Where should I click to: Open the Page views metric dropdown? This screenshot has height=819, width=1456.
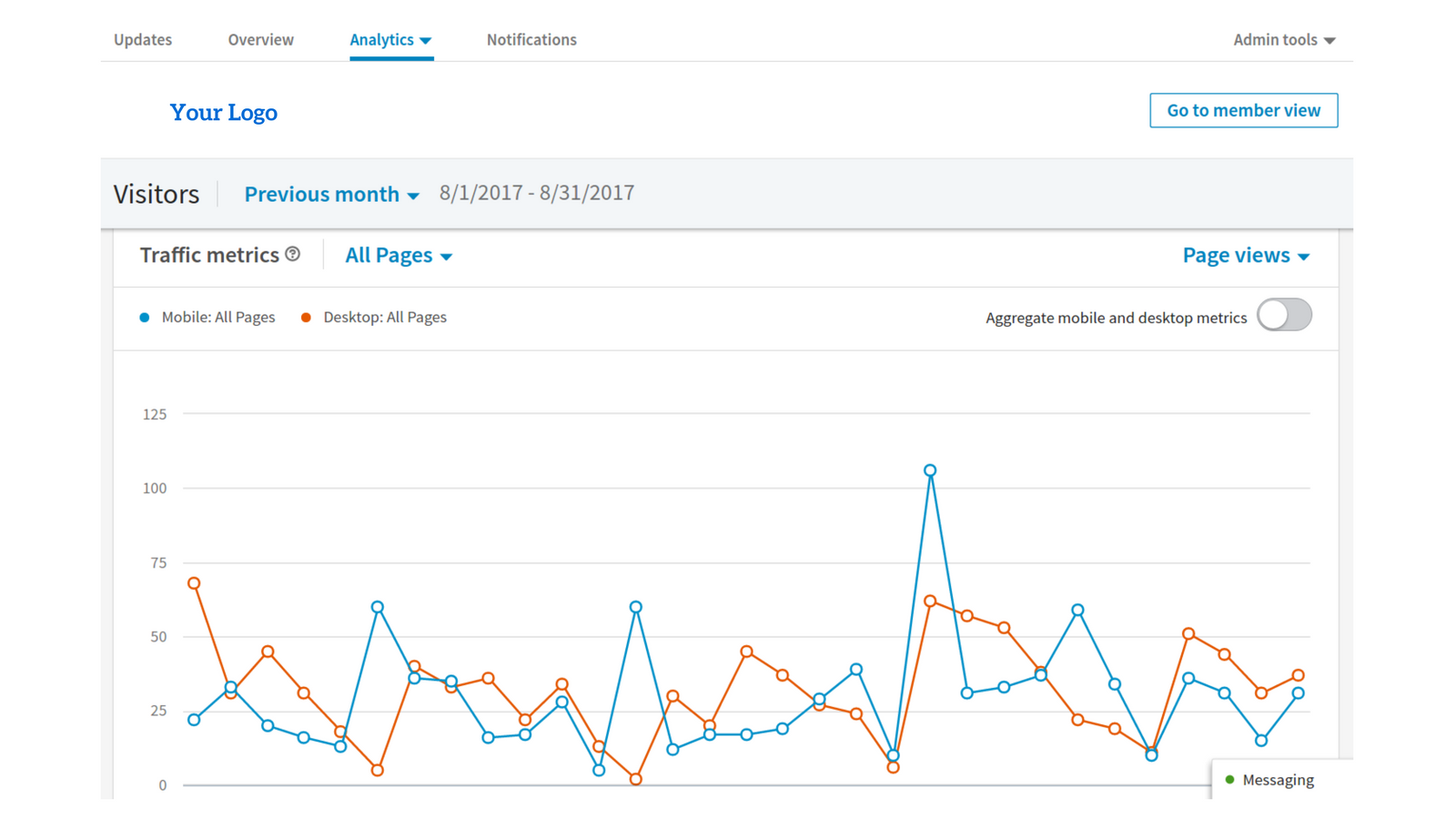(x=1246, y=256)
